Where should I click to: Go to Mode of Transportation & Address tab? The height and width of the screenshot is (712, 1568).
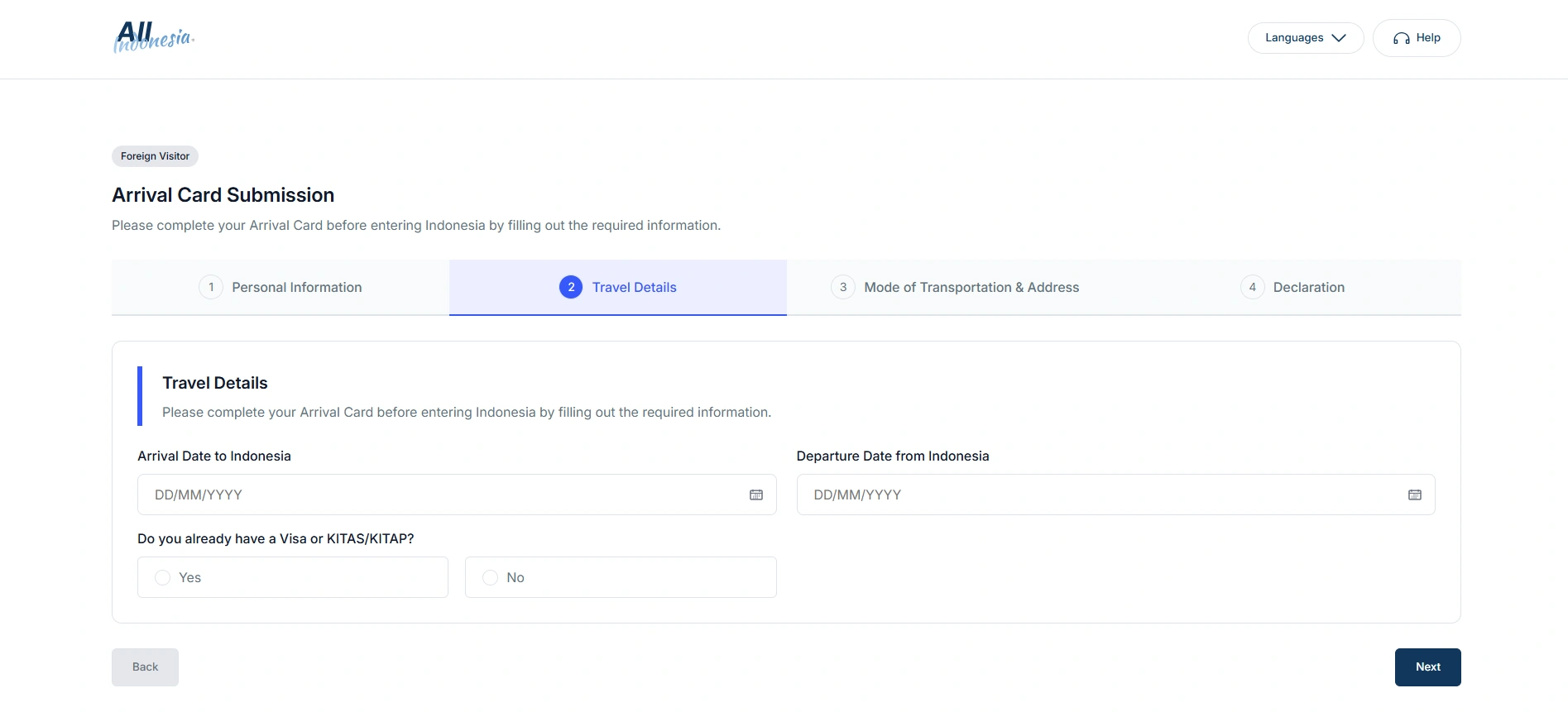(971, 287)
